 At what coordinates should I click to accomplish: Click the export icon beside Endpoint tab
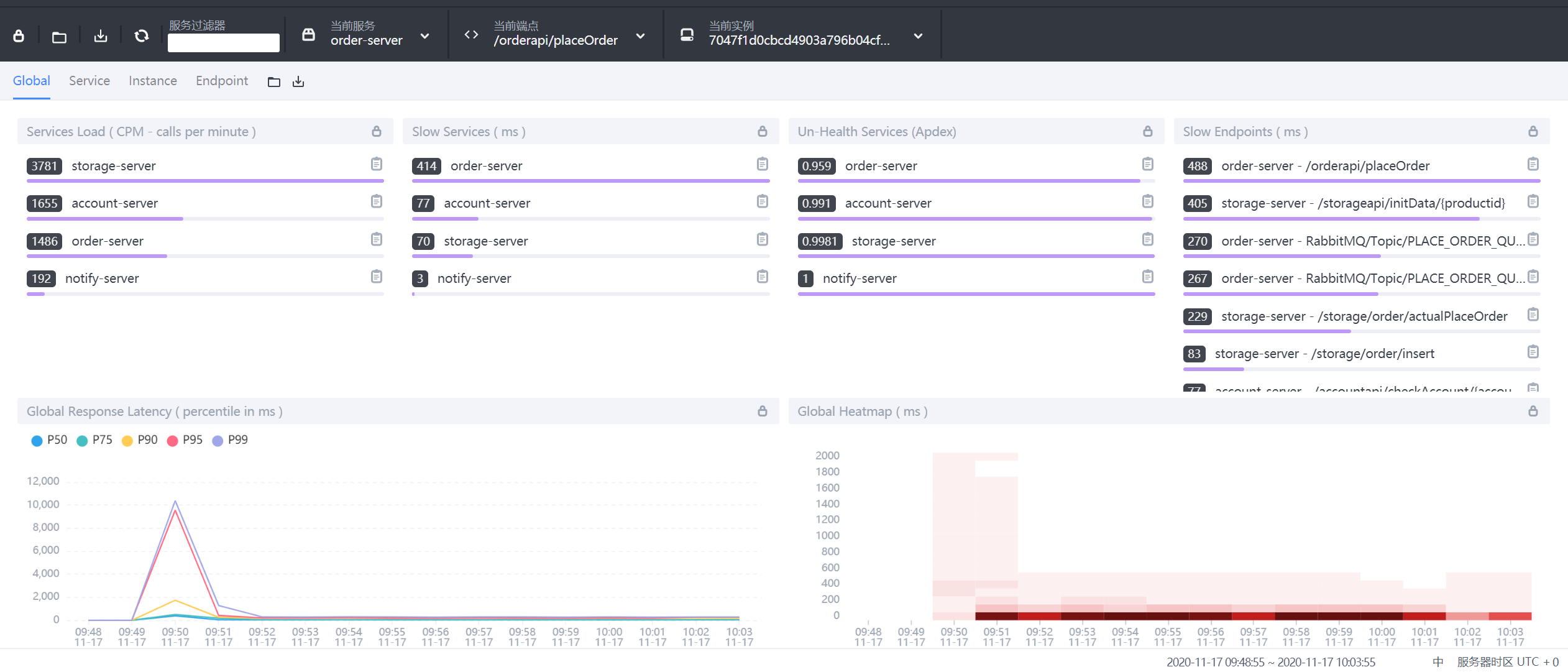point(298,82)
